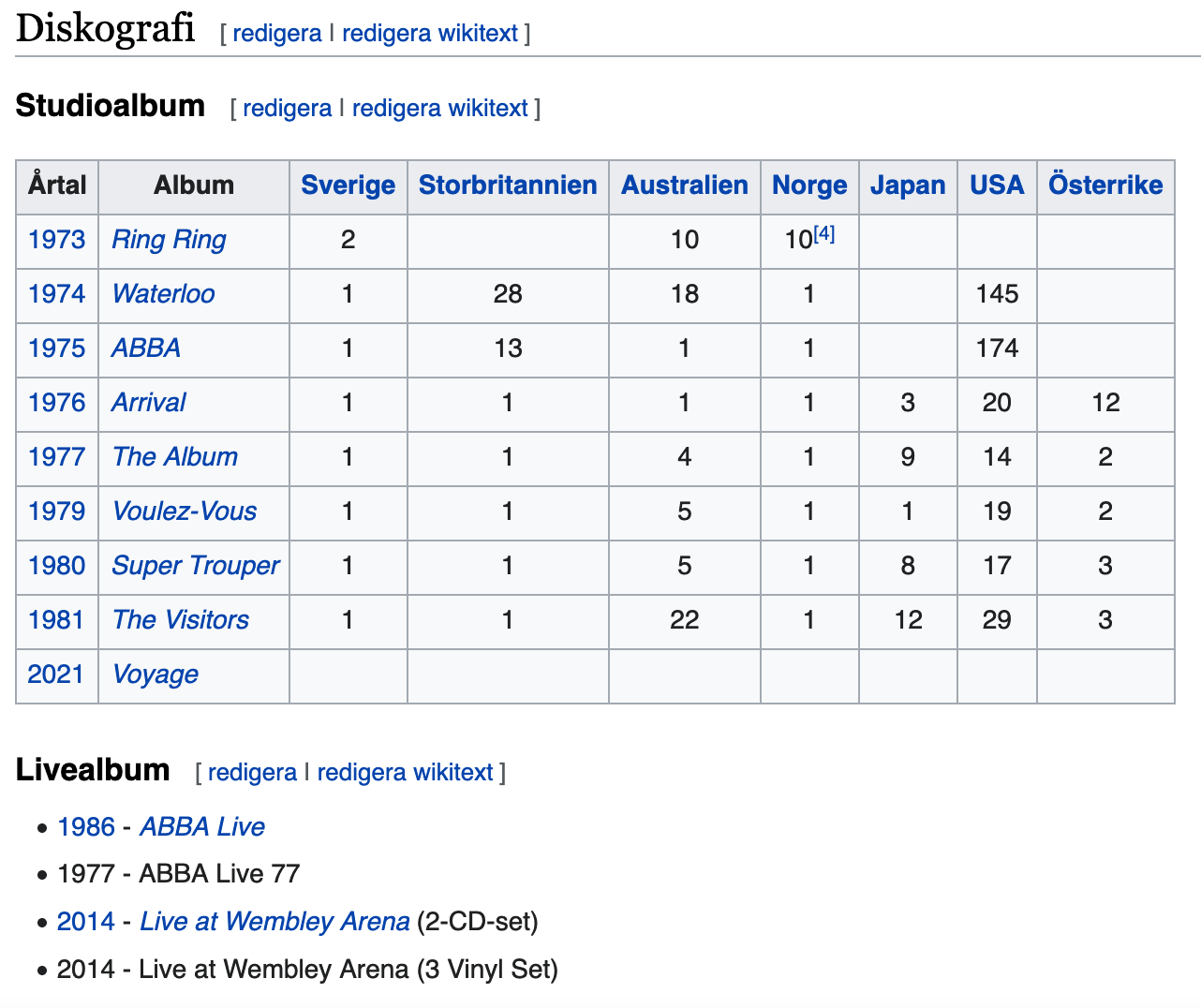Open Live at Wembley Arena 2-CD-set link
This screenshot has height=1008, width=1201.
pyautogui.click(x=274, y=922)
